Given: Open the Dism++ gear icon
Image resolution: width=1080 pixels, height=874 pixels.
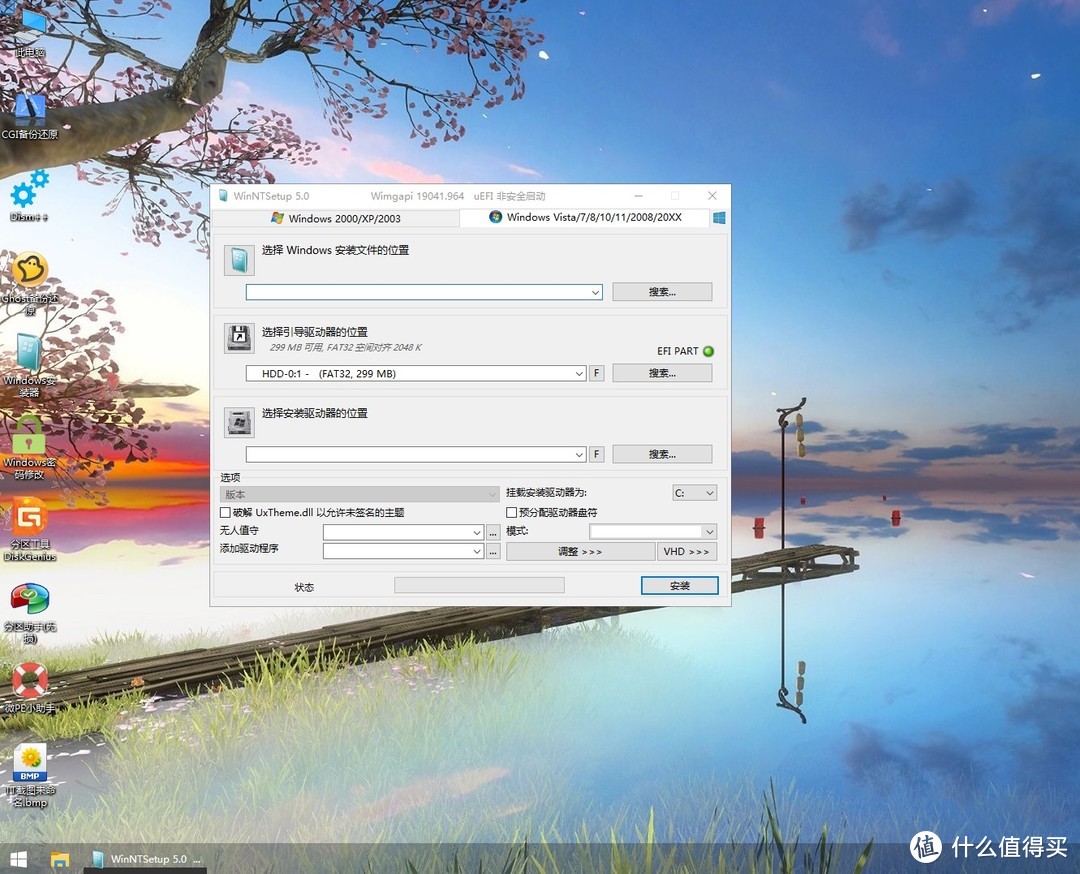Looking at the screenshot, I should coord(29,195).
